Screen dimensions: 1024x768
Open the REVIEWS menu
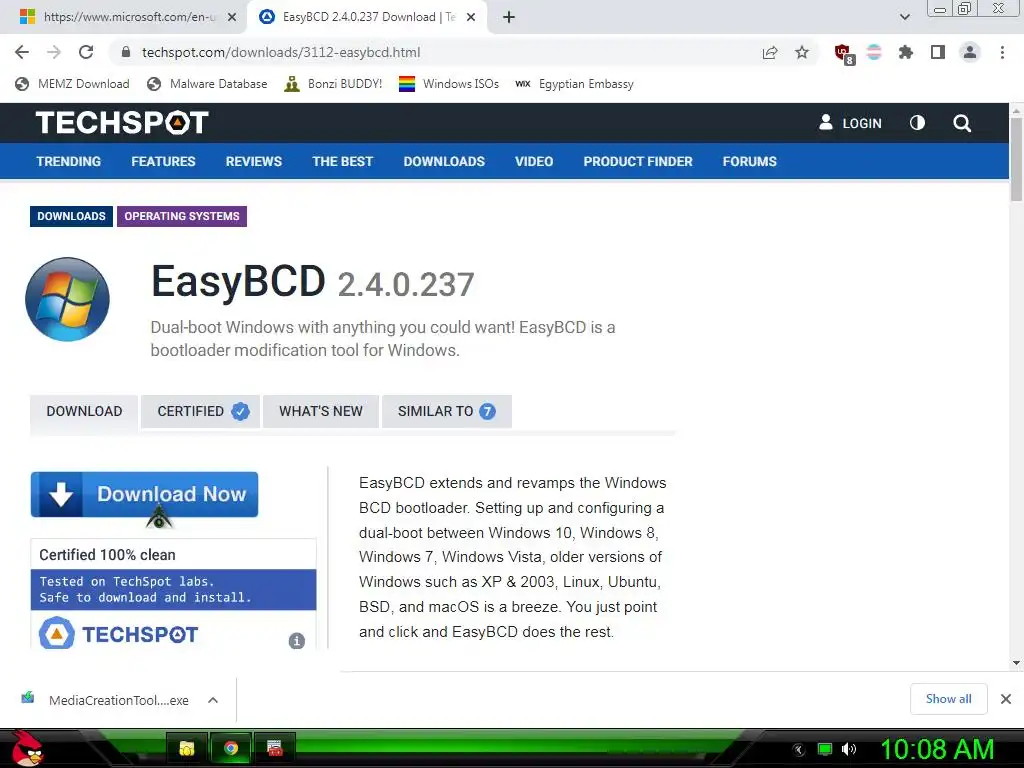click(x=253, y=161)
